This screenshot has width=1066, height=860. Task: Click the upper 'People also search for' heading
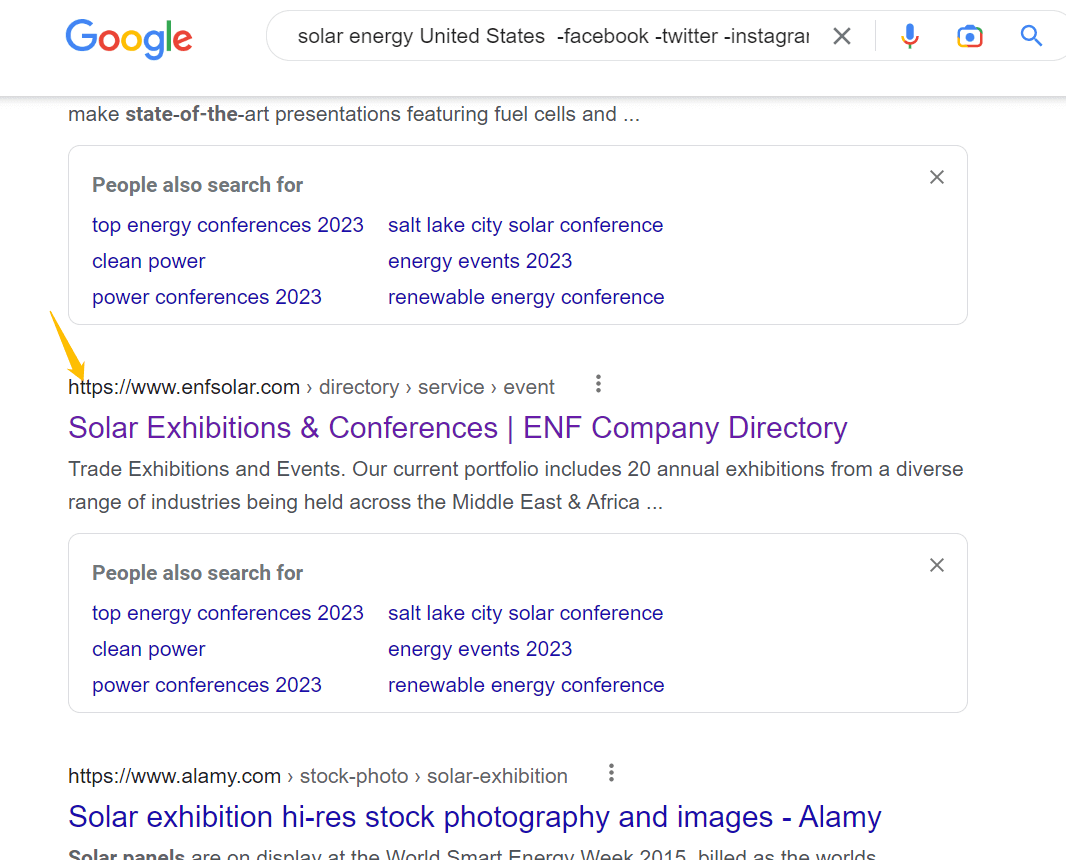tap(197, 185)
